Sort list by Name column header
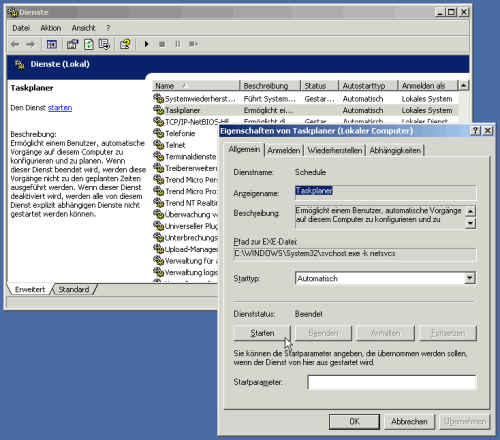This screenshot has width=500, height=440. click(196, 86)
